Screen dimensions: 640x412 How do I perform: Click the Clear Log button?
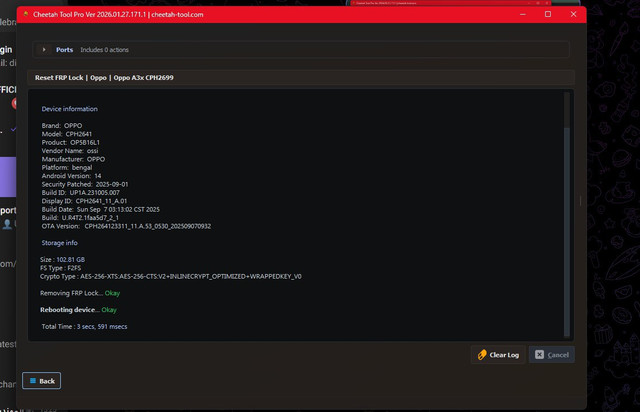[x=498, y=355]
